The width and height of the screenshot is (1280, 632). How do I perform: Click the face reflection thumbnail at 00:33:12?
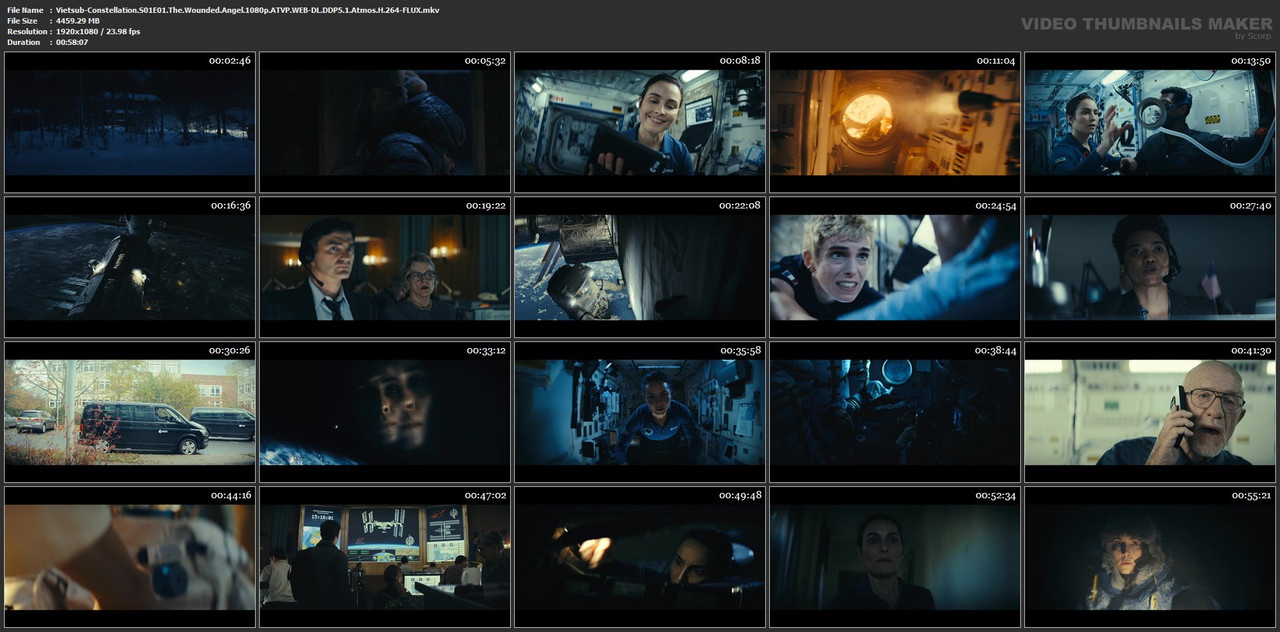click(x=385, y=412)
